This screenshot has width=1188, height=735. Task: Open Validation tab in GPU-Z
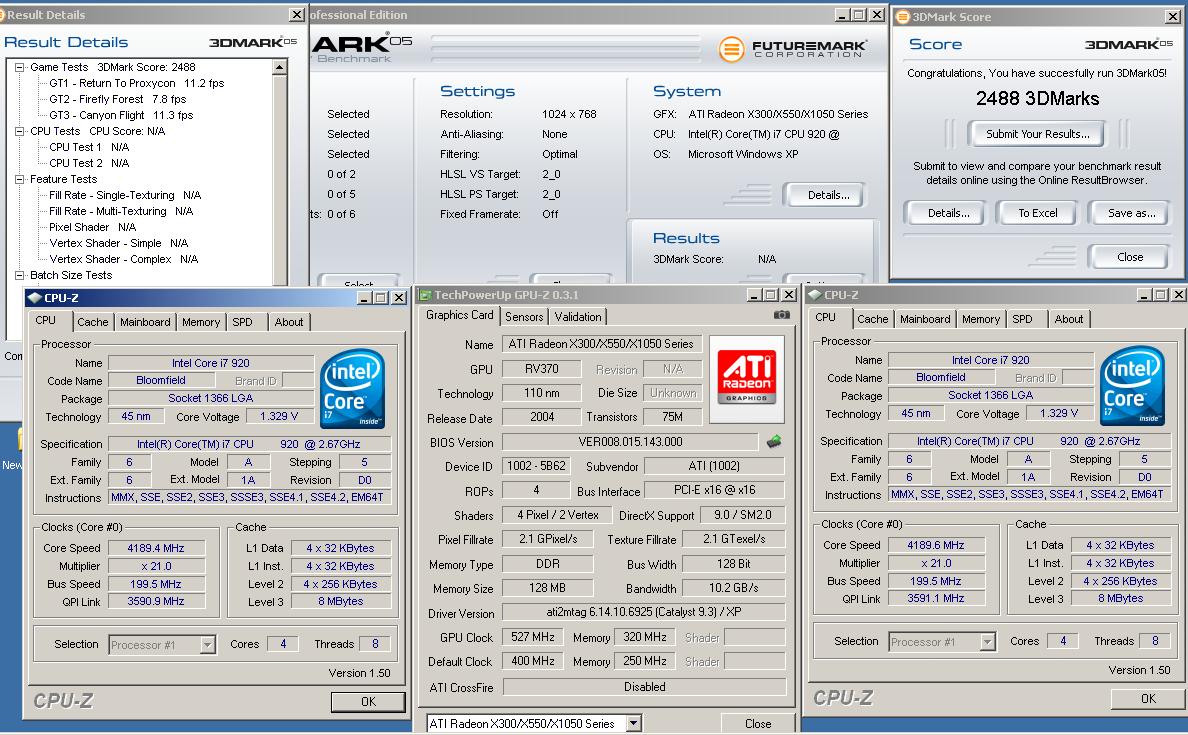(x=578, y=317)
